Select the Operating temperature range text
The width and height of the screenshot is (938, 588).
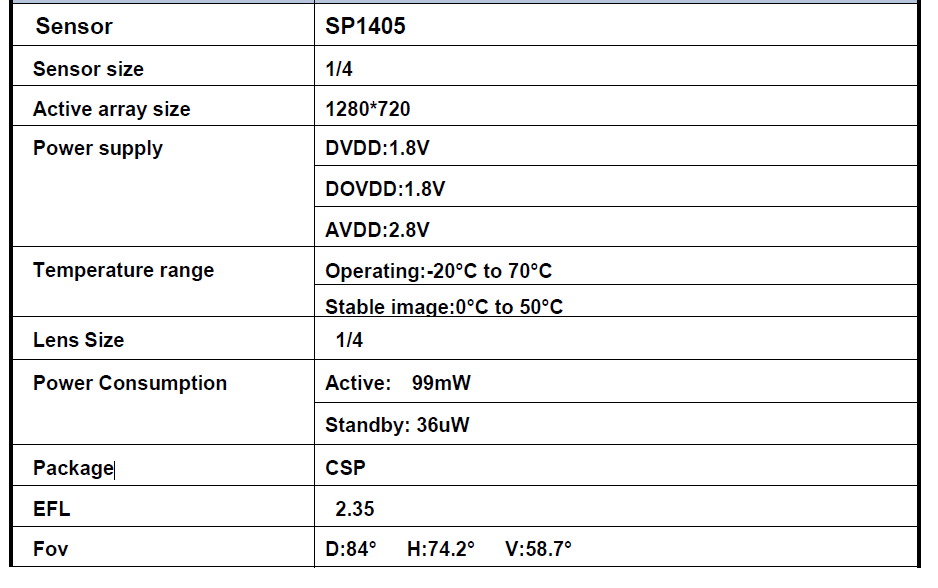tap(438, 271)
